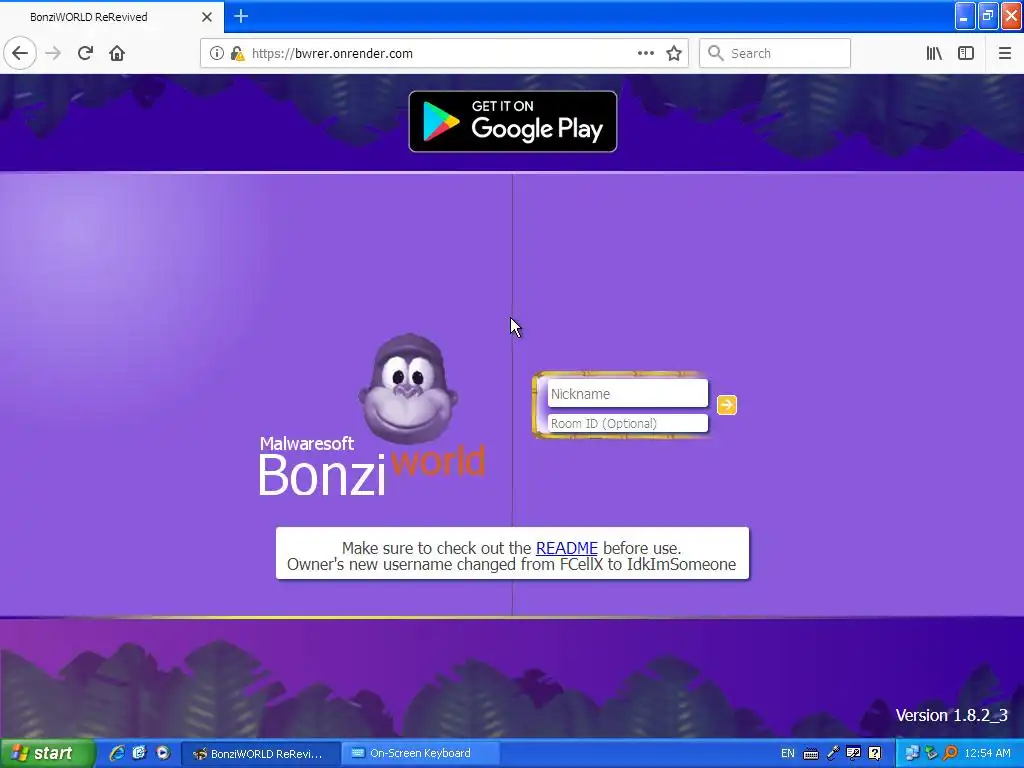Viewport: 1024px width, 768px height.
Task: Click the forward navigation arrow
Action: tap(53, 53)
